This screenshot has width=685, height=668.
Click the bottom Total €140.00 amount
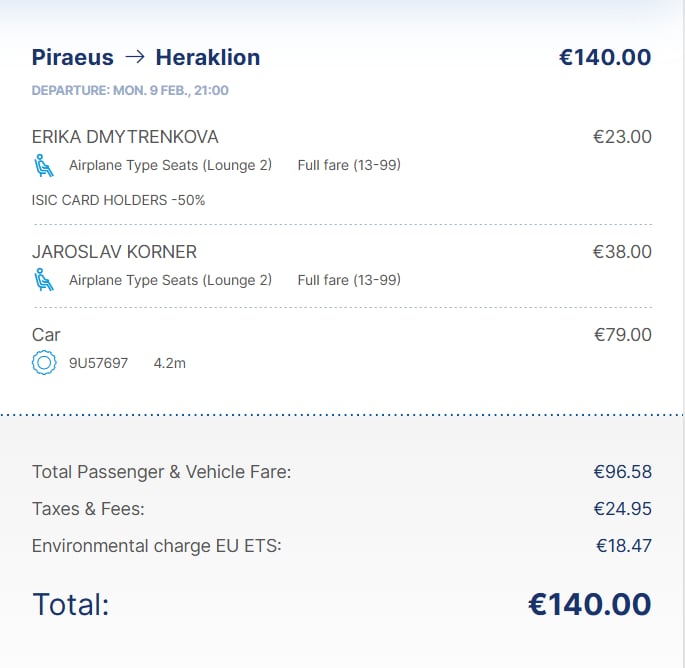coord(589,604)
